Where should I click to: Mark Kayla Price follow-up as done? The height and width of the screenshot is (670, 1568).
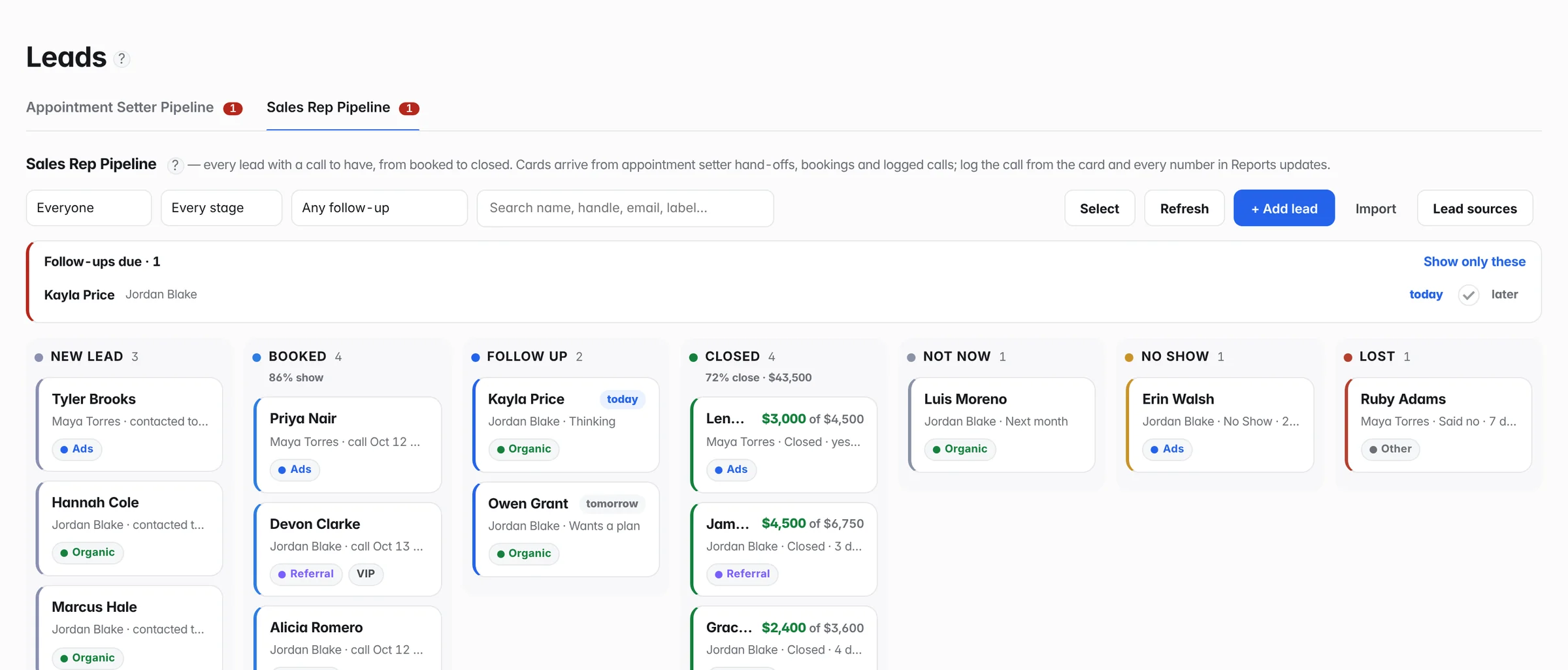pyautogui.click(x=1468, y=295)
